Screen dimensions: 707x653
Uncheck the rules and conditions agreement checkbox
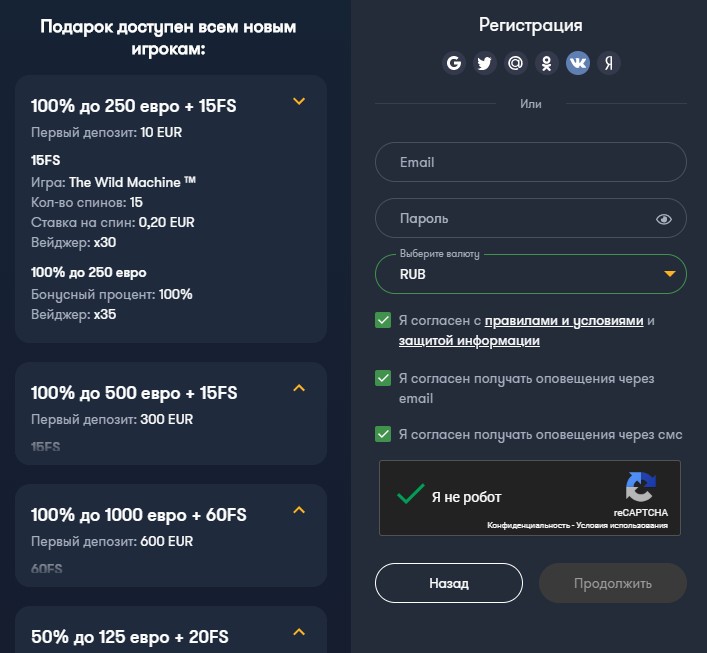click(383, 321)
